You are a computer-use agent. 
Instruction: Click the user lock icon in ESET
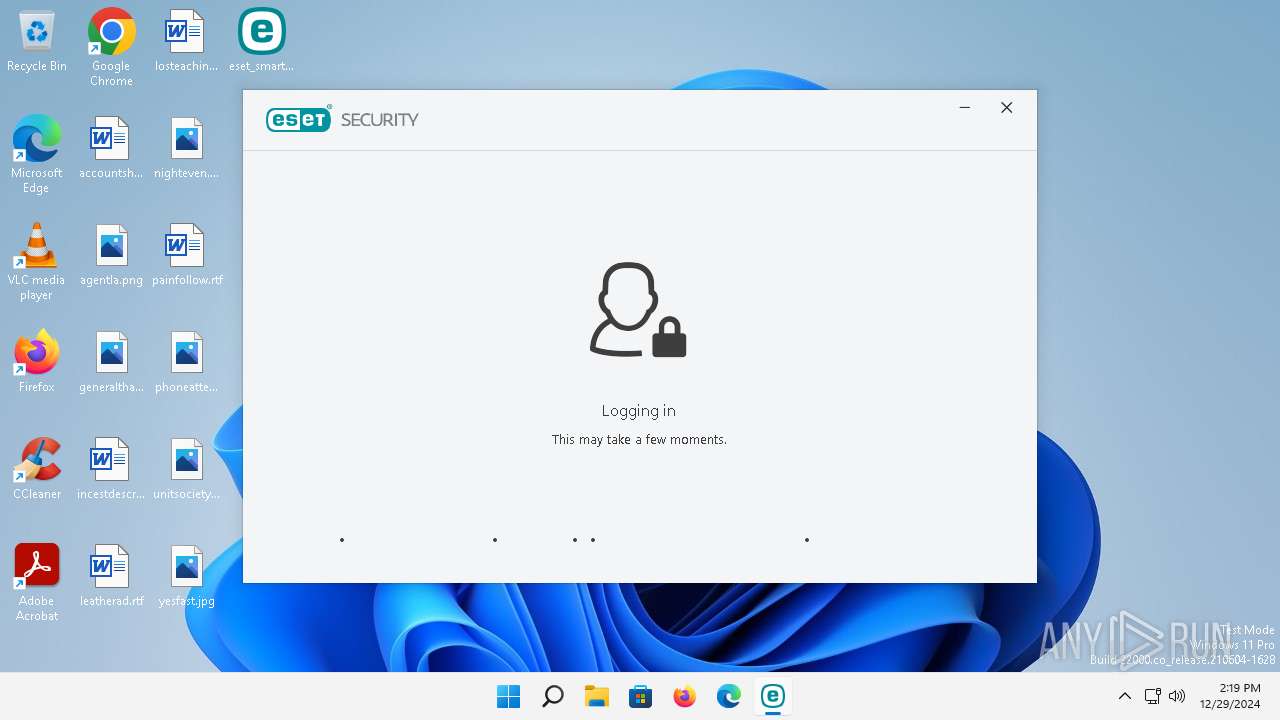point(638,310)
